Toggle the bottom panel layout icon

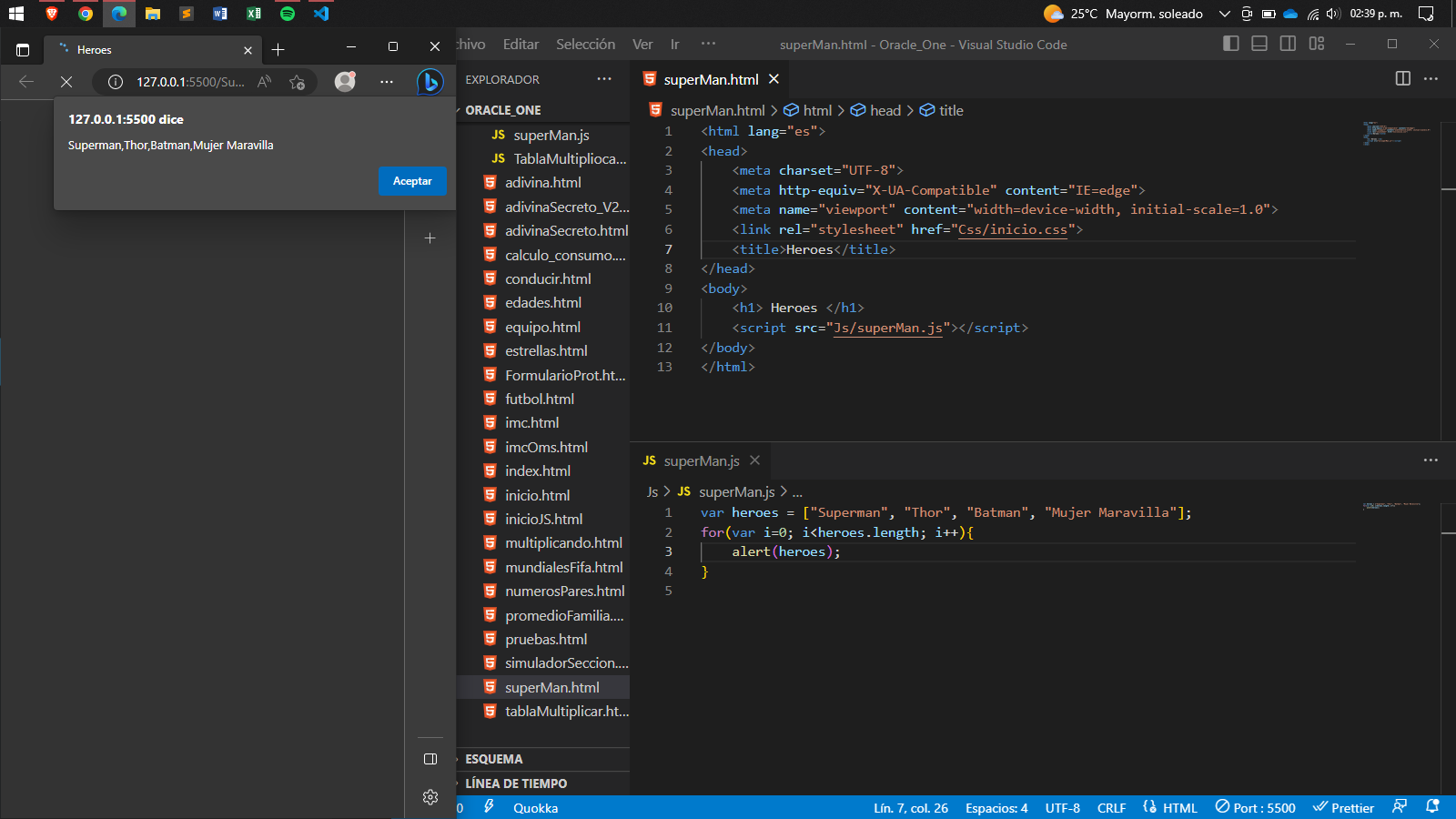[x=1259, y=44]
